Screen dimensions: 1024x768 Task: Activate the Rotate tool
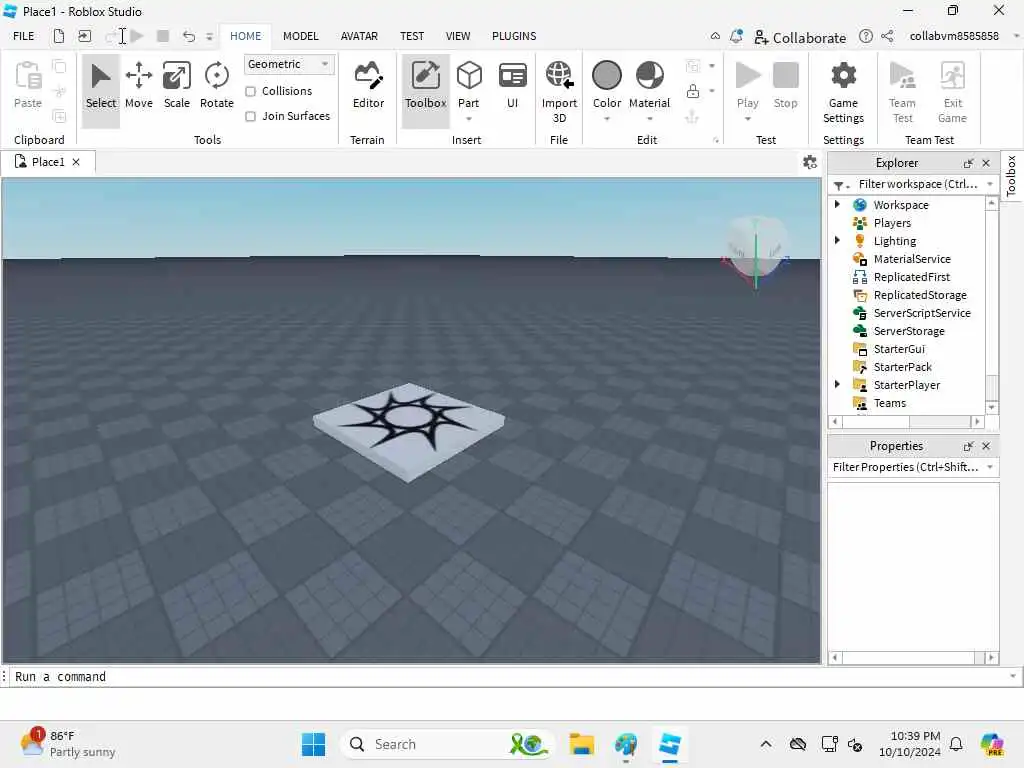coord(216,86)
